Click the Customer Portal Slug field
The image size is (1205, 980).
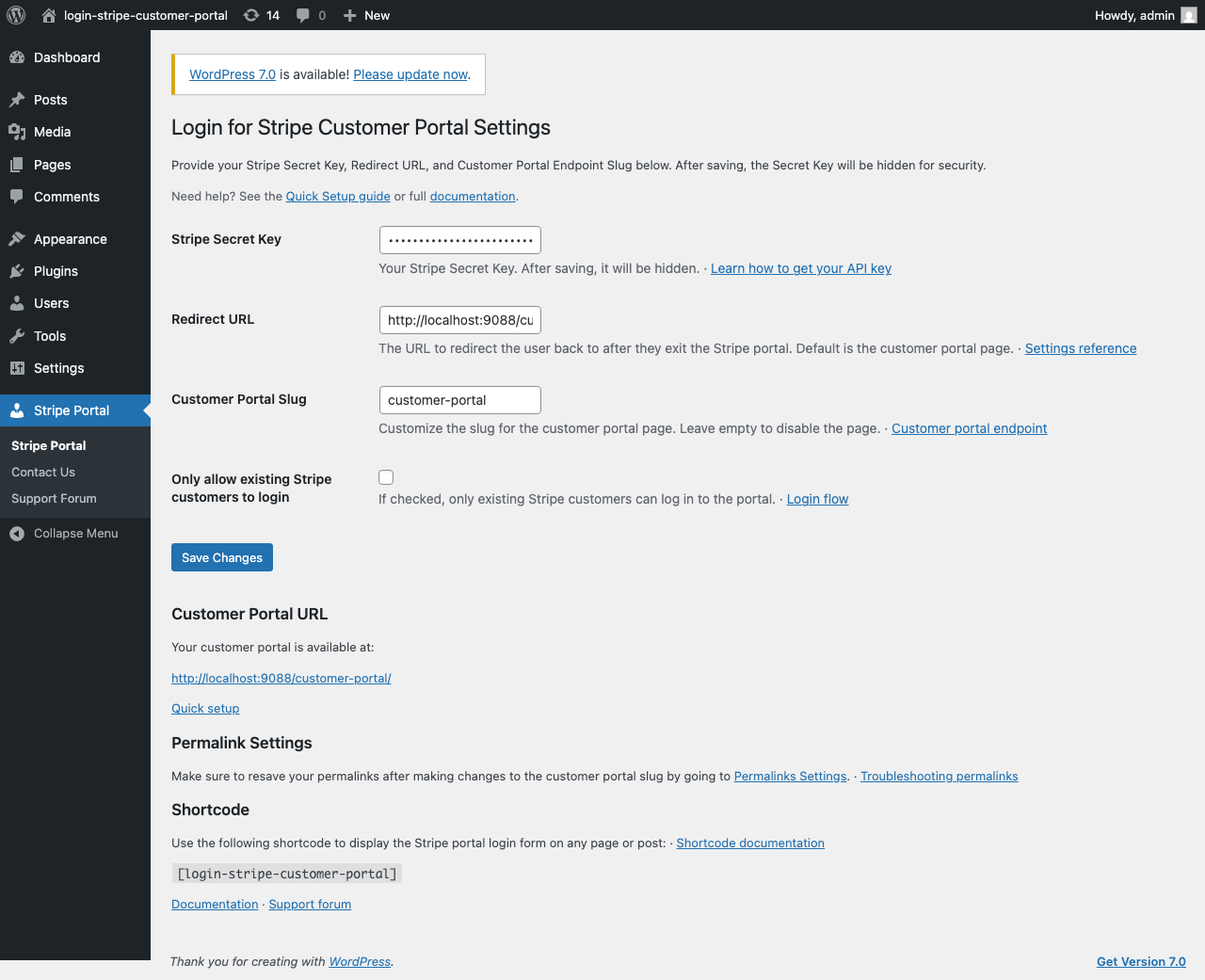(x=459, y=400)
